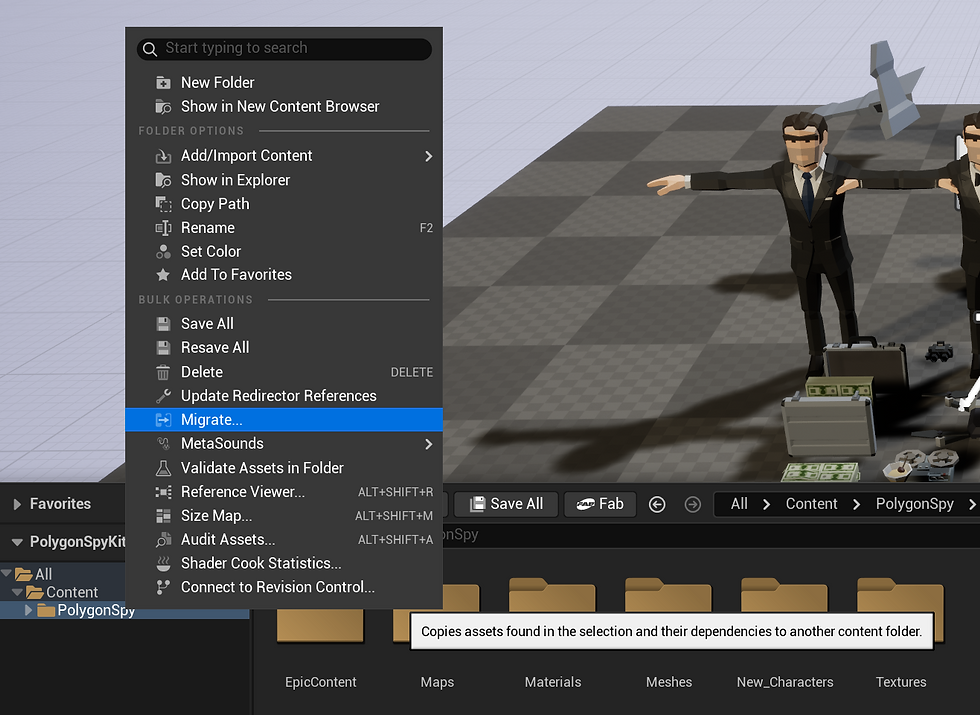The height and width of the screenshot is (715, 980).
Task: Select the All root in folder tree
Action: pos(43,574)
